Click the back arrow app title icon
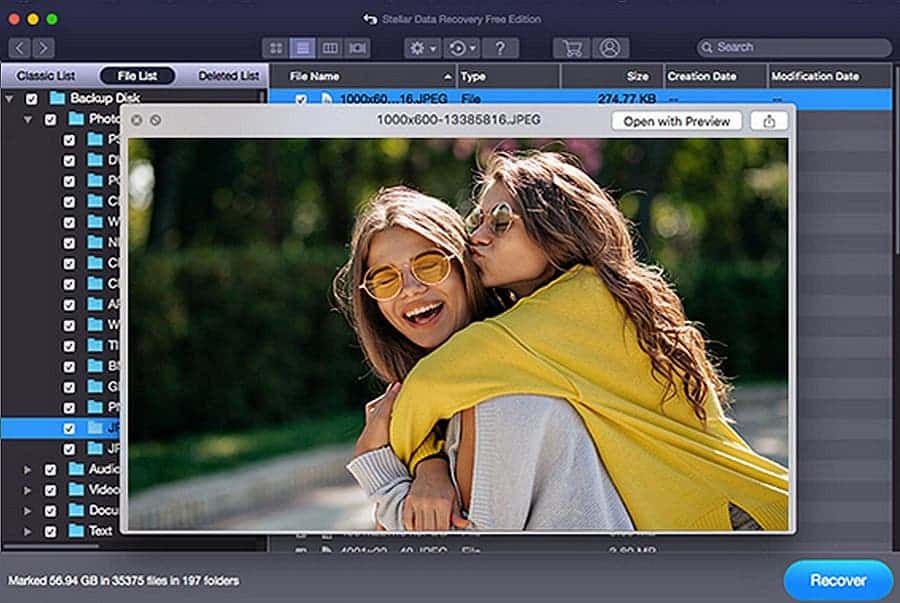Image resolution: width=900 pixels, height=603 pixels. pos(370,19)
